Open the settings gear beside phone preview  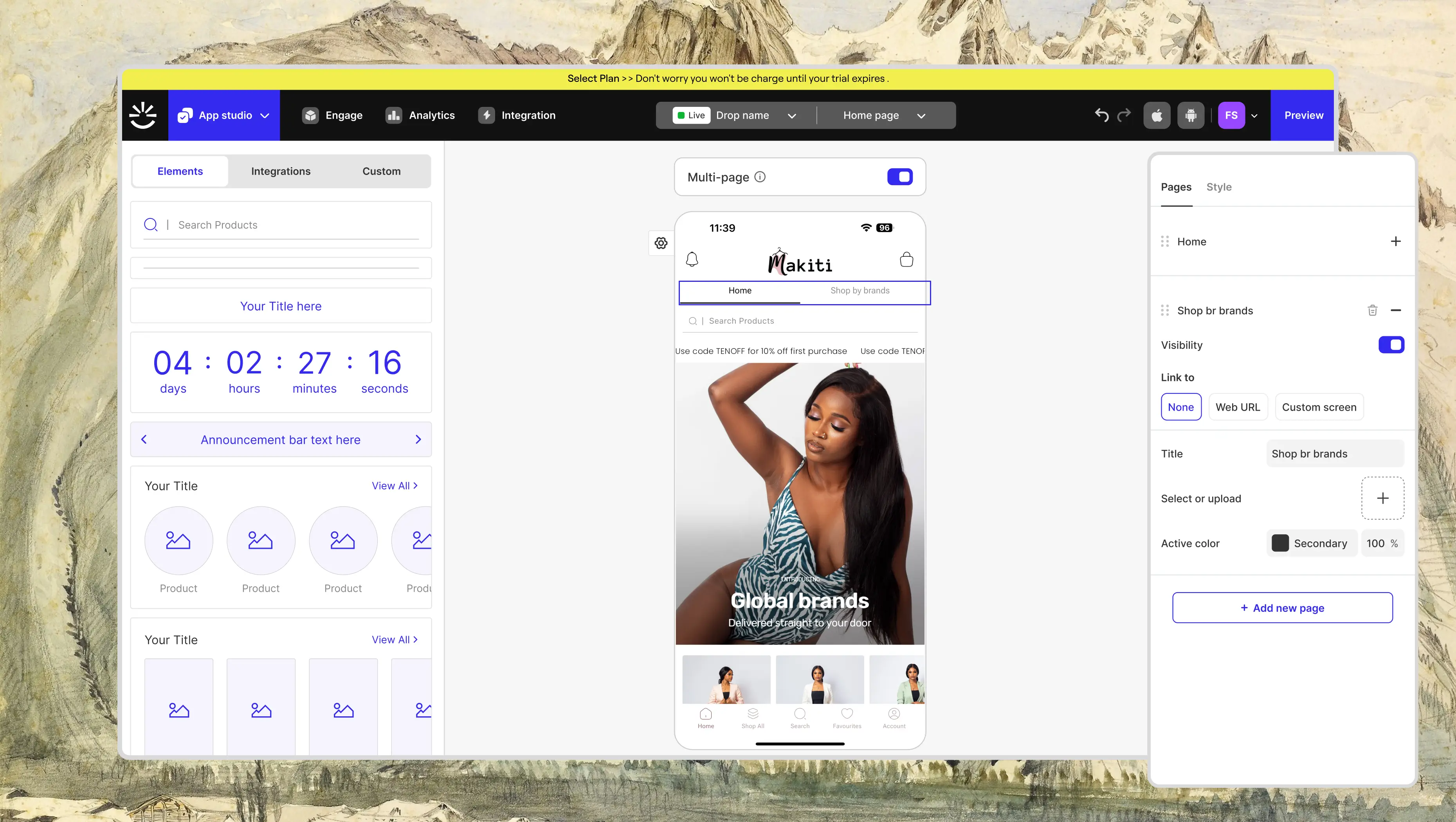(661, 243)
